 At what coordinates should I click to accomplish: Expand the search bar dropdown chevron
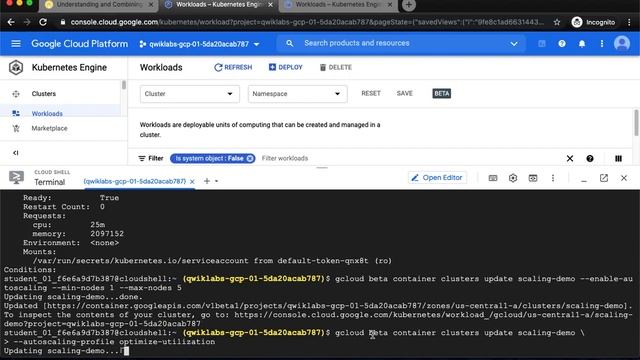(x=513, y=44)
